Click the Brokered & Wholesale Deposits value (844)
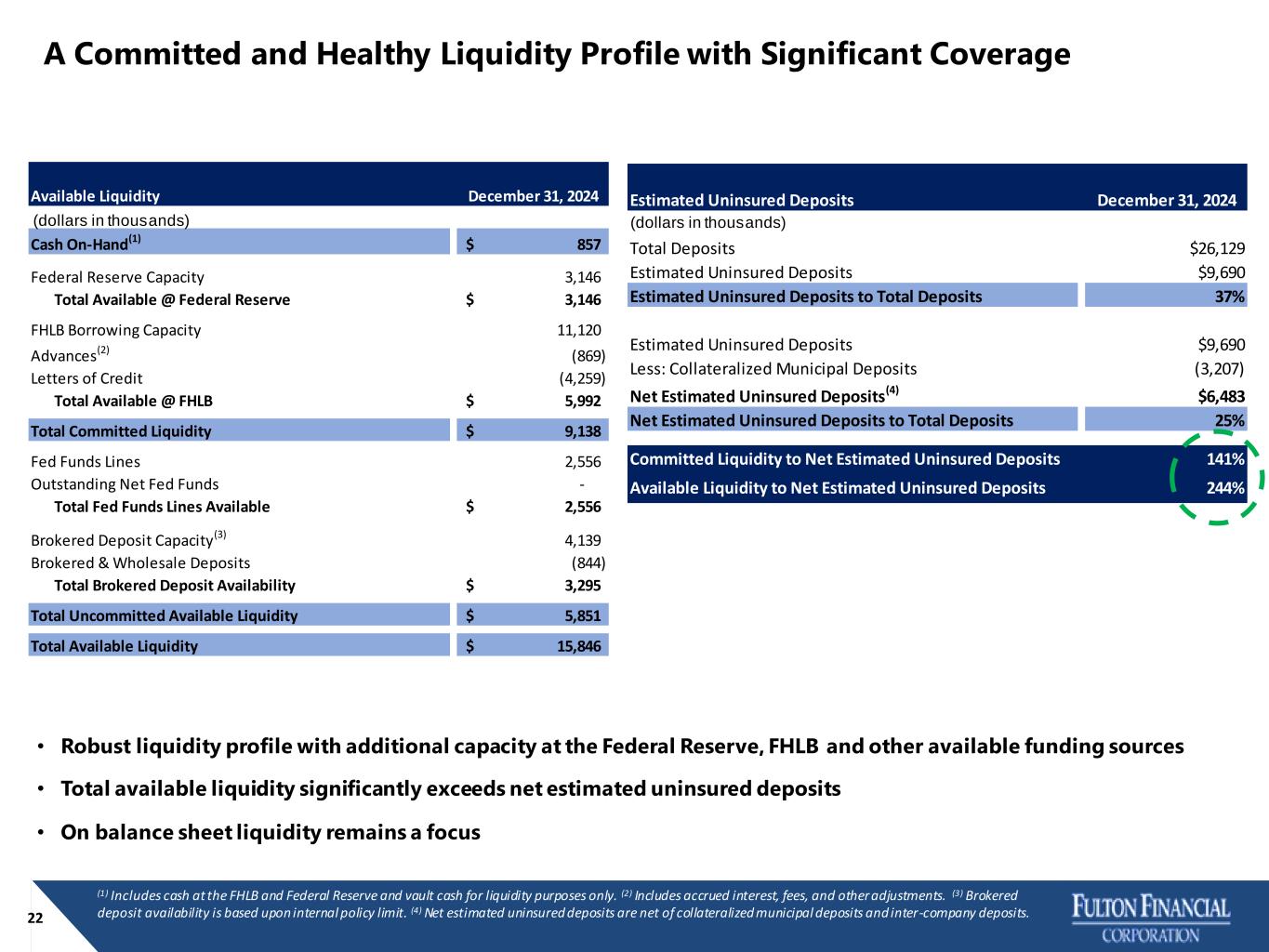1269x952 pixels. 588,562
